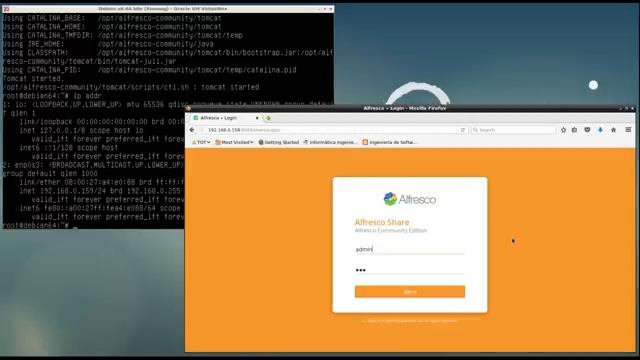Viewport: 640px width, 360px height.
Task: Open the bookmarks library clipboard icon
Action: [x=574, y=130]
